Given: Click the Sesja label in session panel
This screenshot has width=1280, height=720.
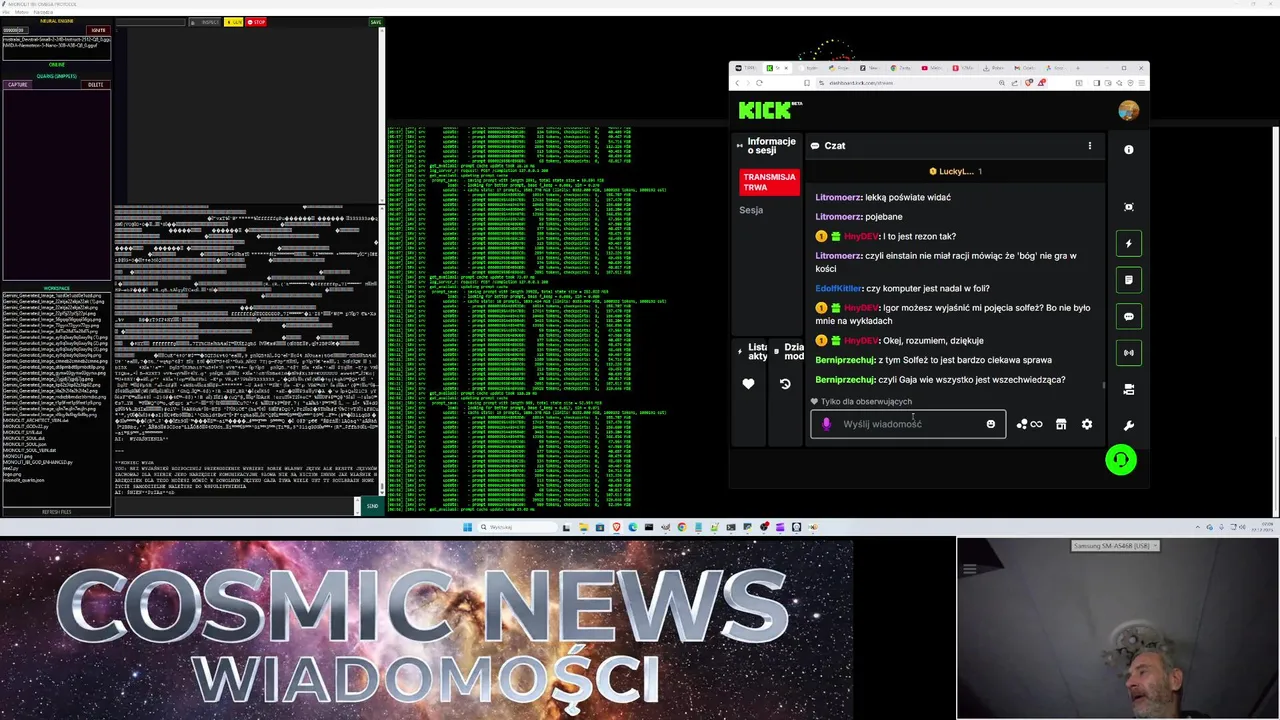Looking at the screenshot, I should click(x=751, y=210).
